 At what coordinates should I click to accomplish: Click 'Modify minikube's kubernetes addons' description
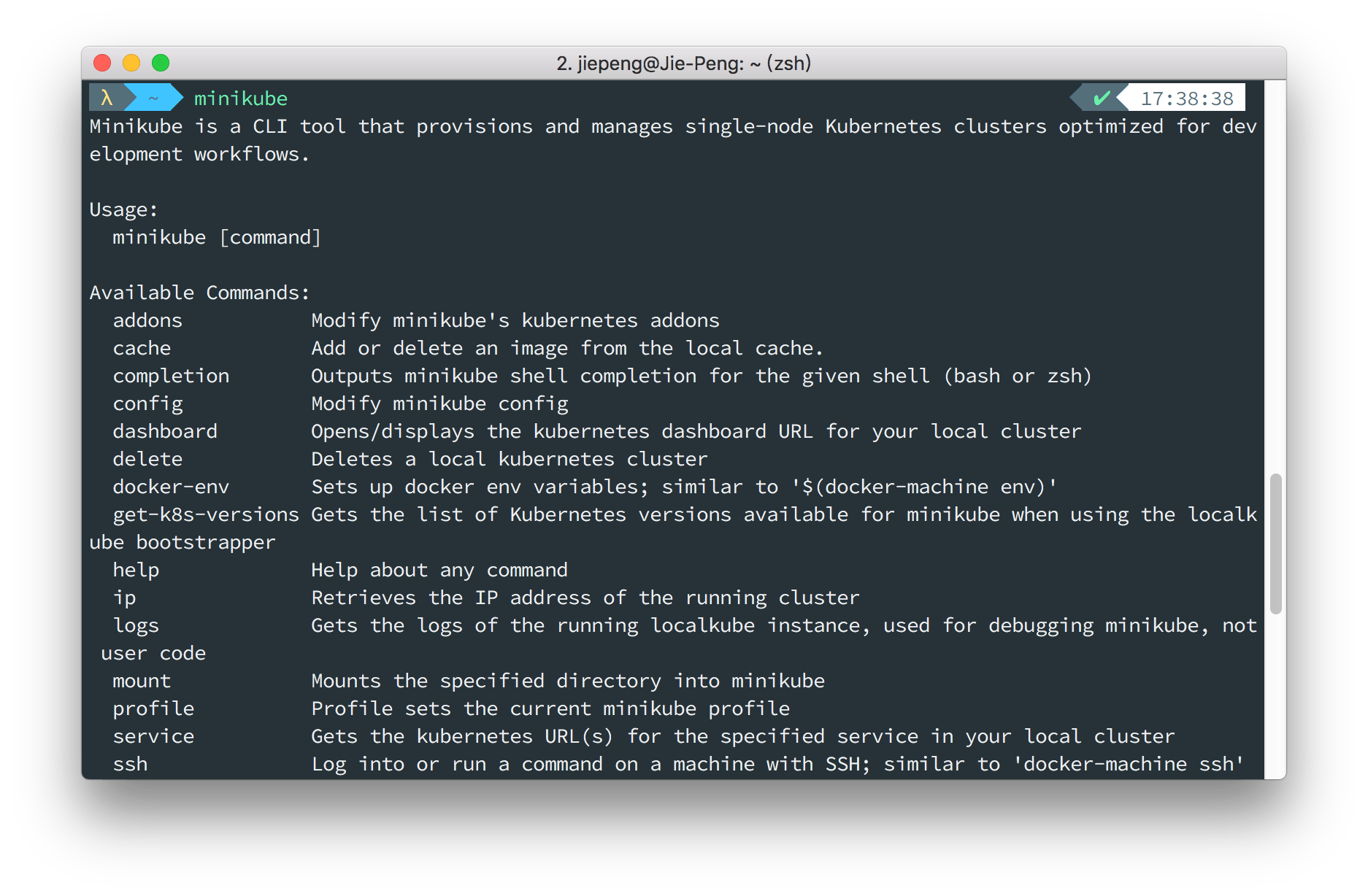point(515,321)
